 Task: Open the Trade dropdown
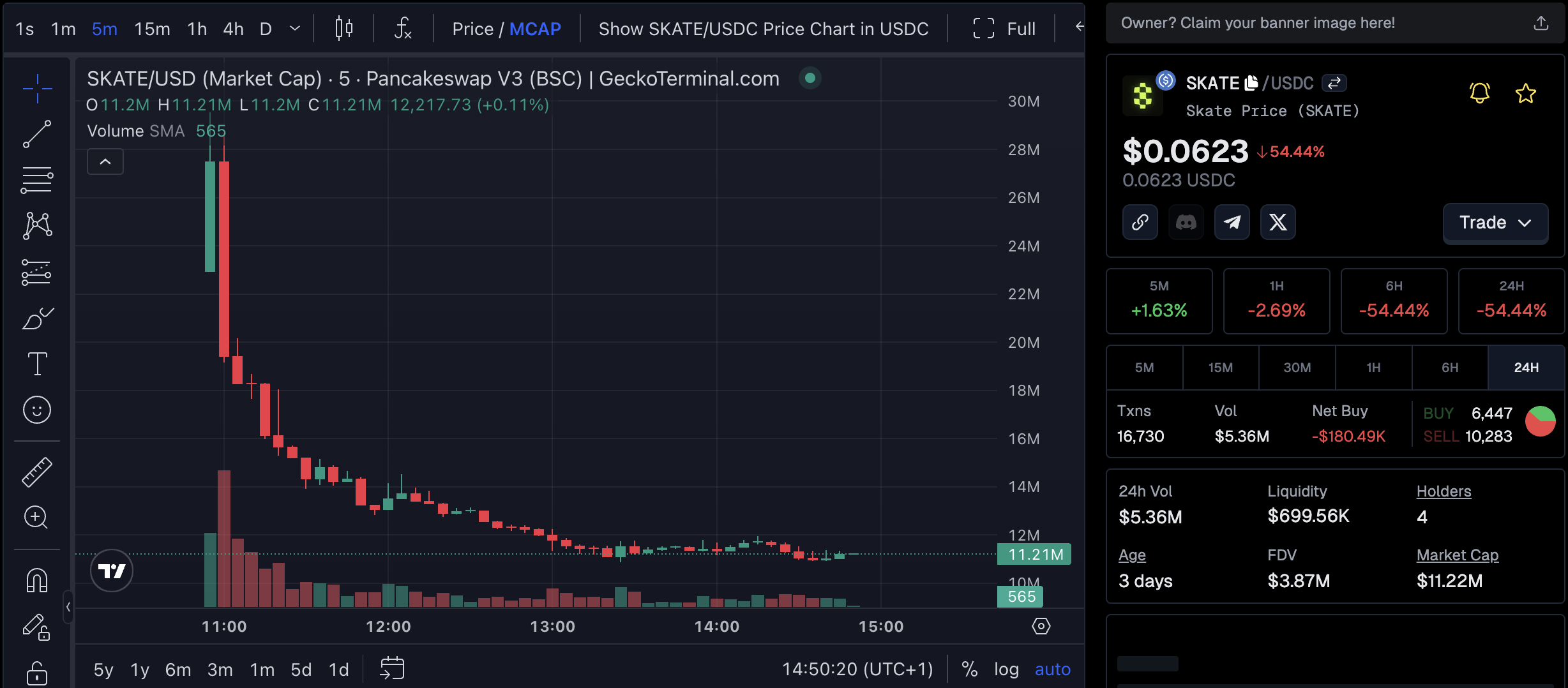point(1495,222)
